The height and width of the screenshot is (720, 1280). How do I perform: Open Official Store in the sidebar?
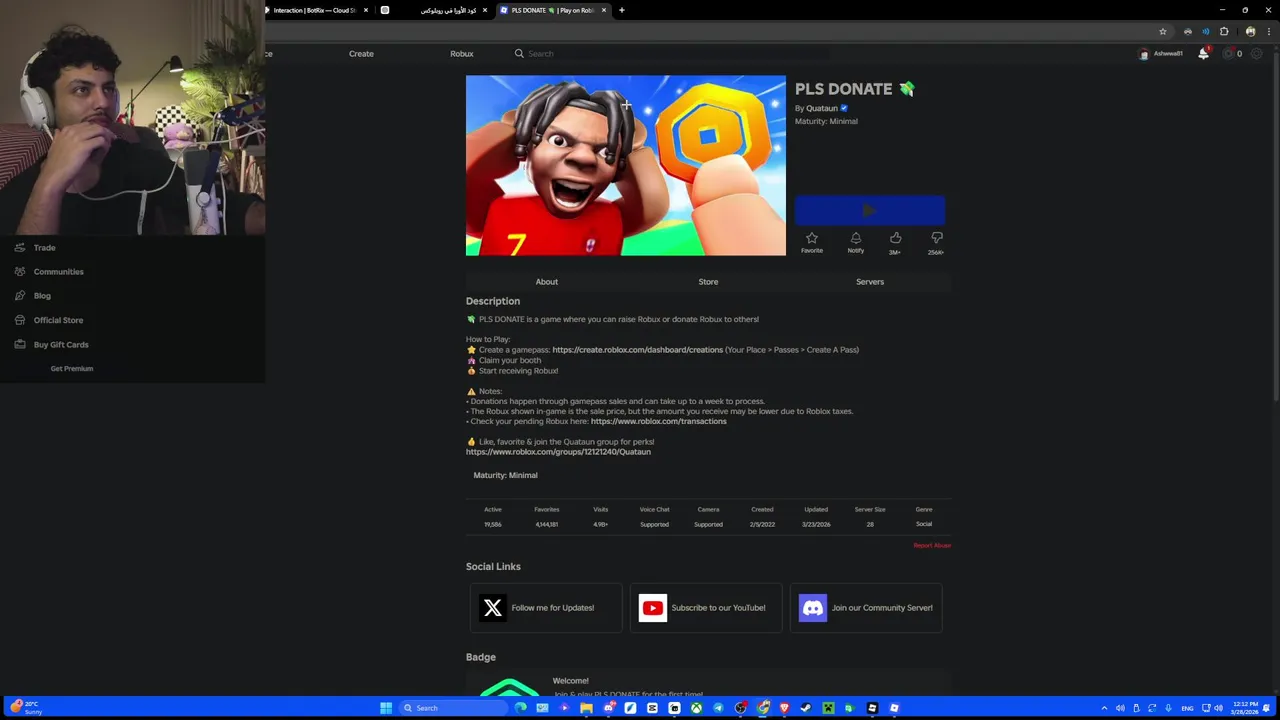(58, 320)
